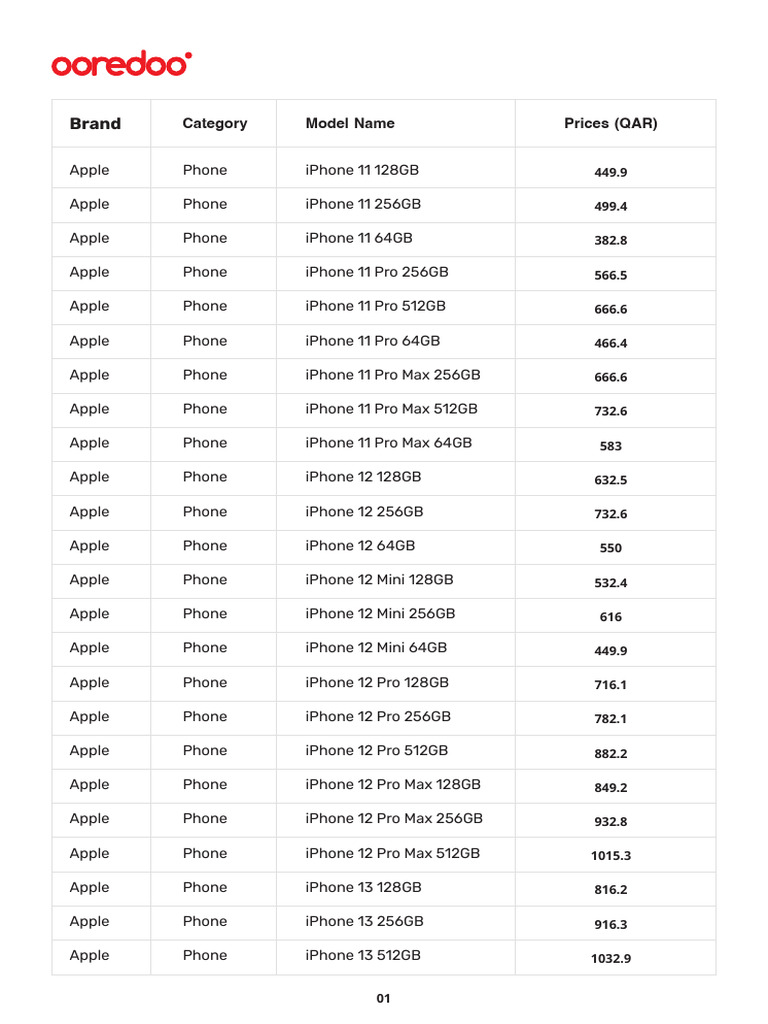Select the Category column header

click(x=214, y=124)
